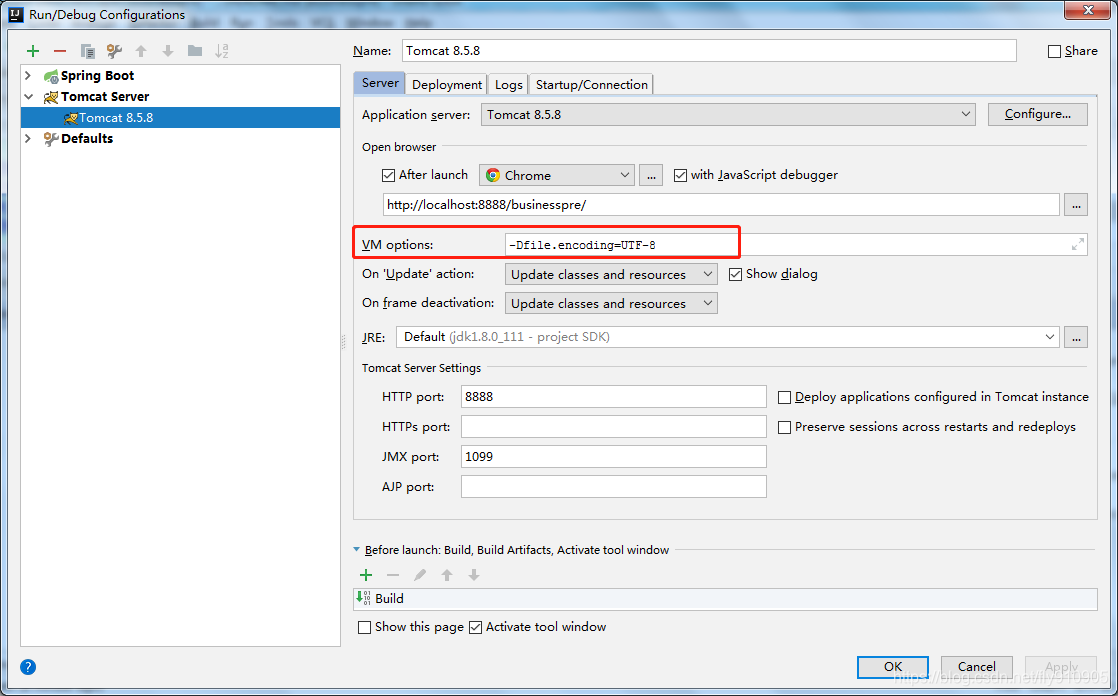Create new folder icon in toolbar
The height and width of the screenshot is (696, 1118).
coord(195,51)
